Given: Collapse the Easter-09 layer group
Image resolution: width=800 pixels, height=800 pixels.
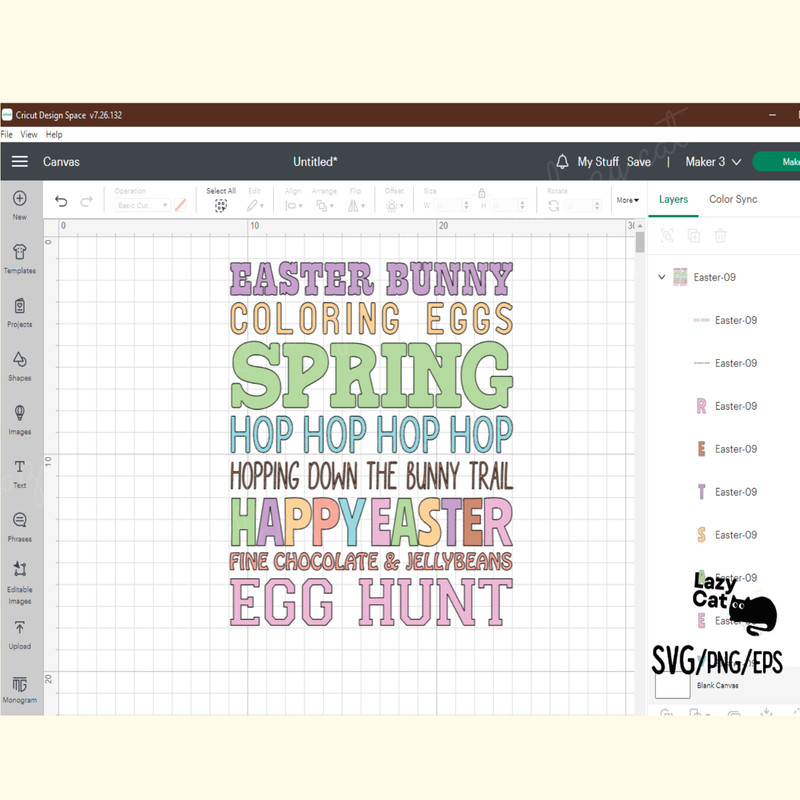Looking at the screenshot, I should [661, 276].
